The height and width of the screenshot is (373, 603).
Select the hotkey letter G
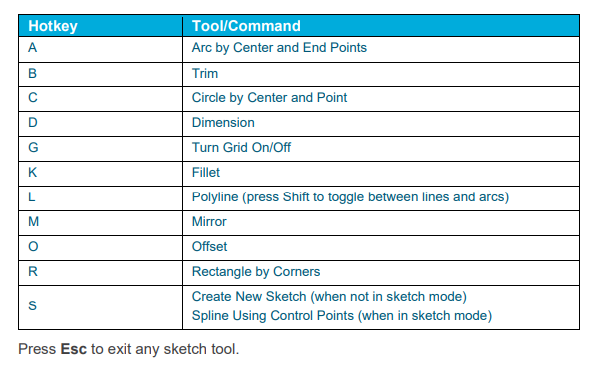click(x=33, y=148)
